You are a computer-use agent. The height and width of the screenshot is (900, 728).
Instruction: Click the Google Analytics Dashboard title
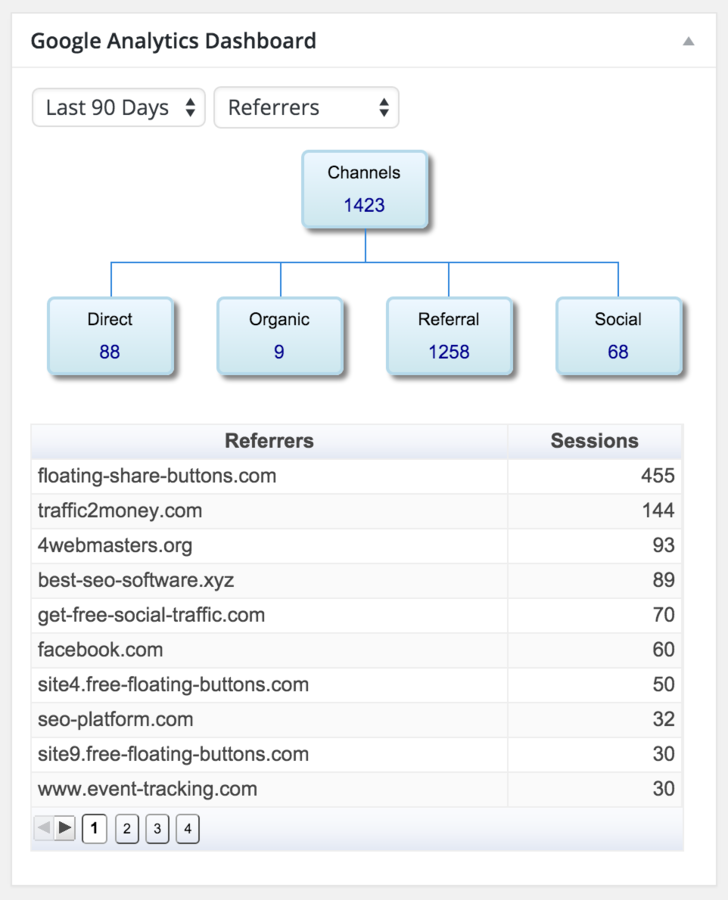point(173,41)
